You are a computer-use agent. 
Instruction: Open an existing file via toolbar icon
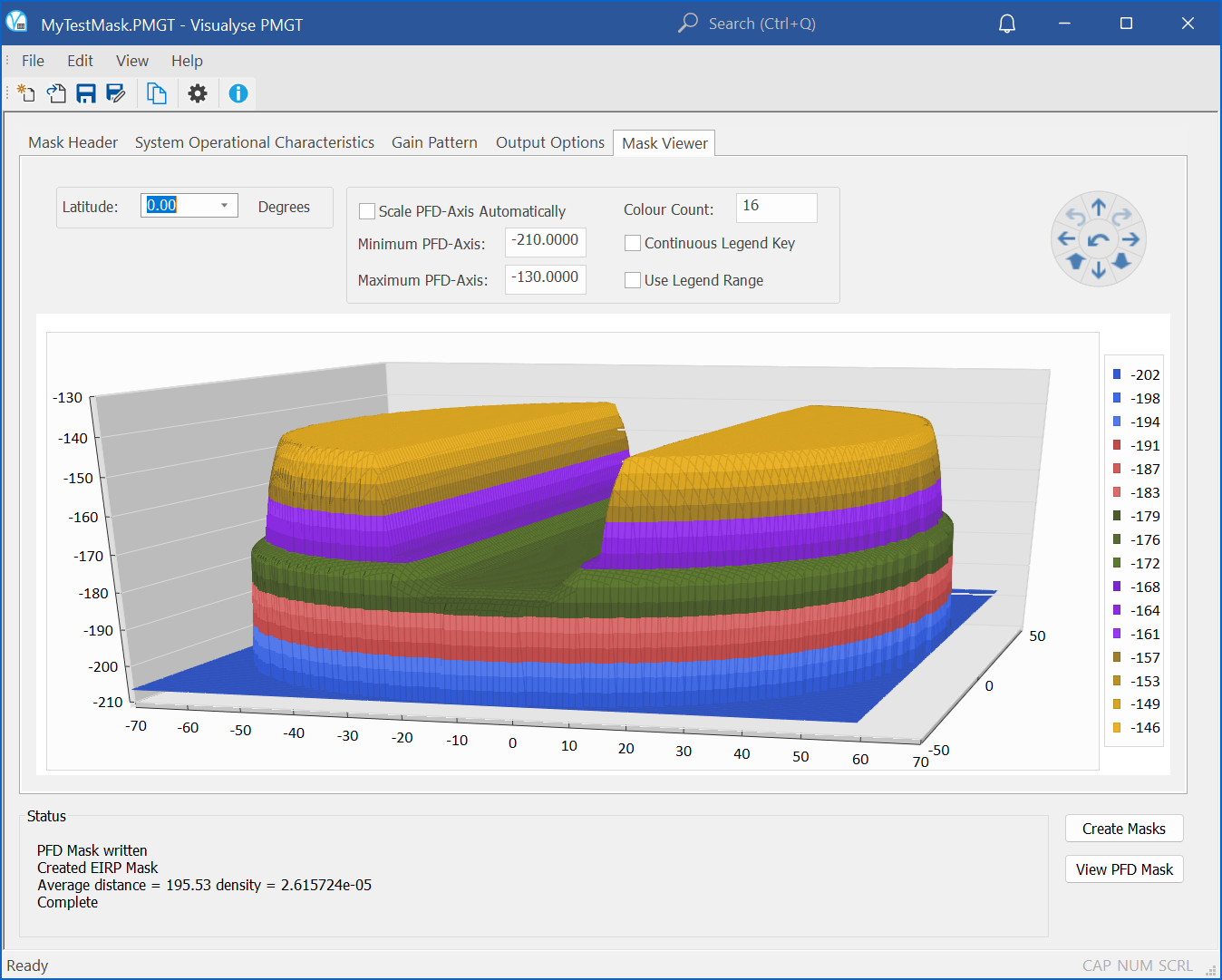pyautogui.click(x=56, y=93)
